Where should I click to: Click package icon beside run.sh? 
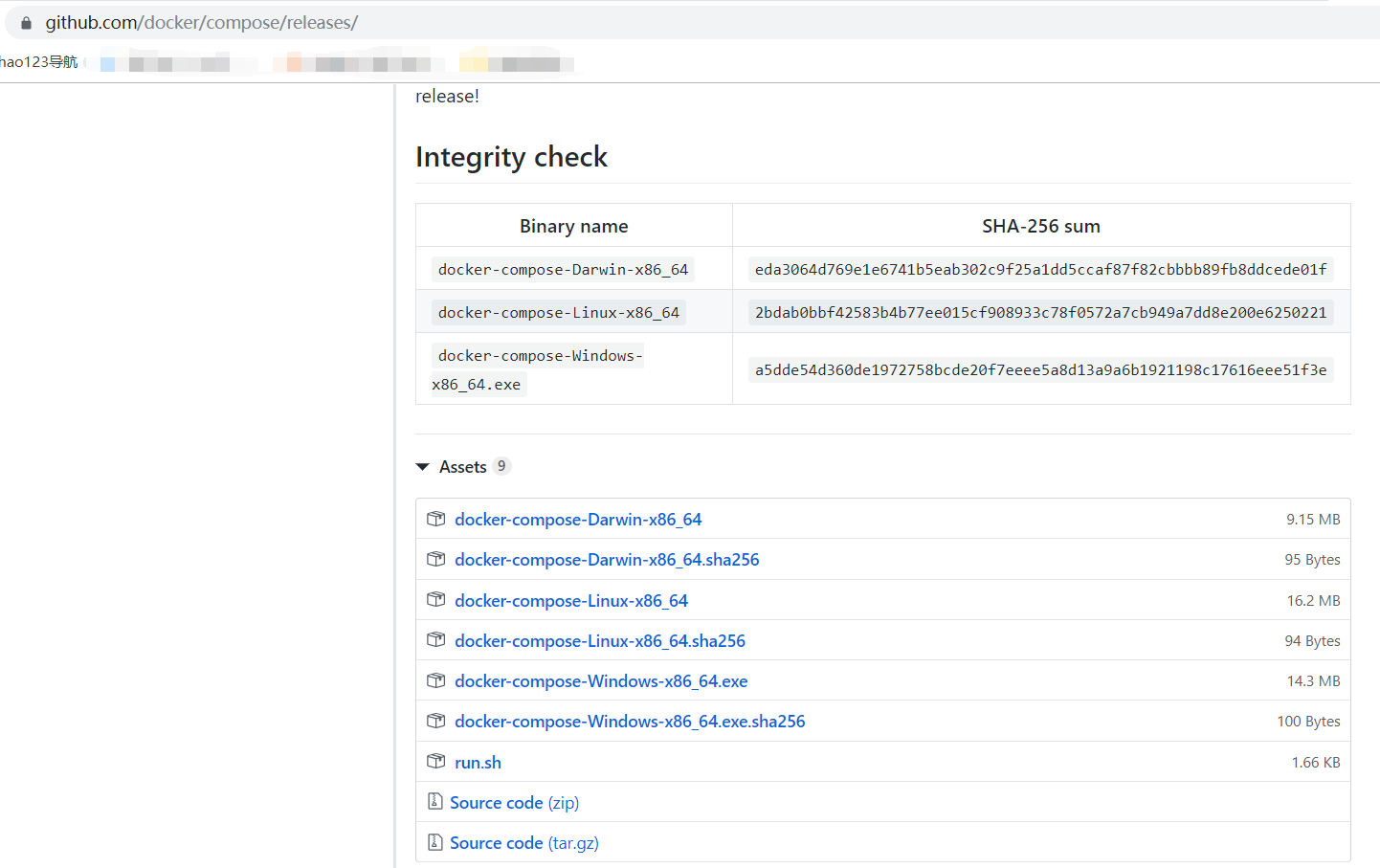point(436,762)
